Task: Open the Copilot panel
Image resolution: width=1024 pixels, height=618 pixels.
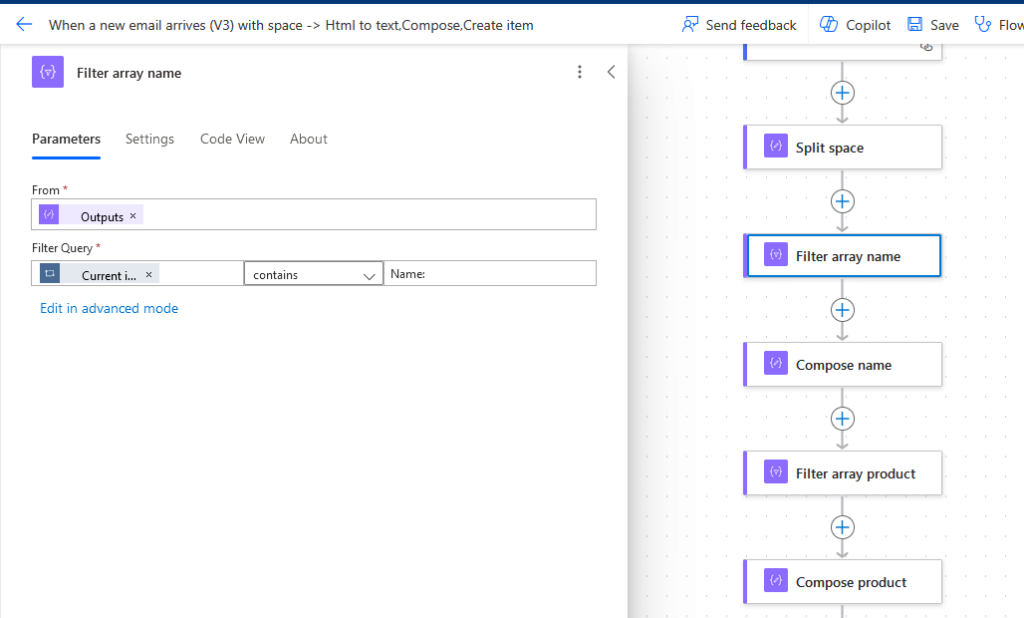Action: 855,25
